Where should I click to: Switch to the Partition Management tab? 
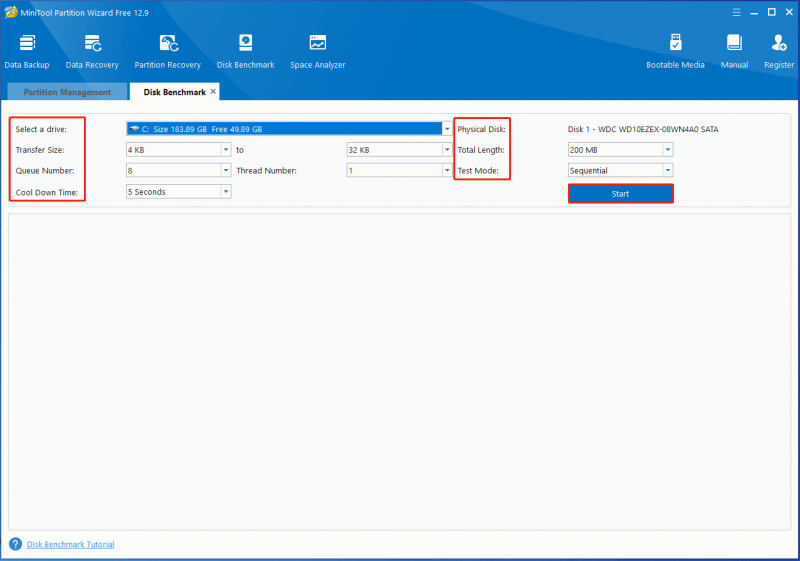pyautogui.click(x=67, y=92)
